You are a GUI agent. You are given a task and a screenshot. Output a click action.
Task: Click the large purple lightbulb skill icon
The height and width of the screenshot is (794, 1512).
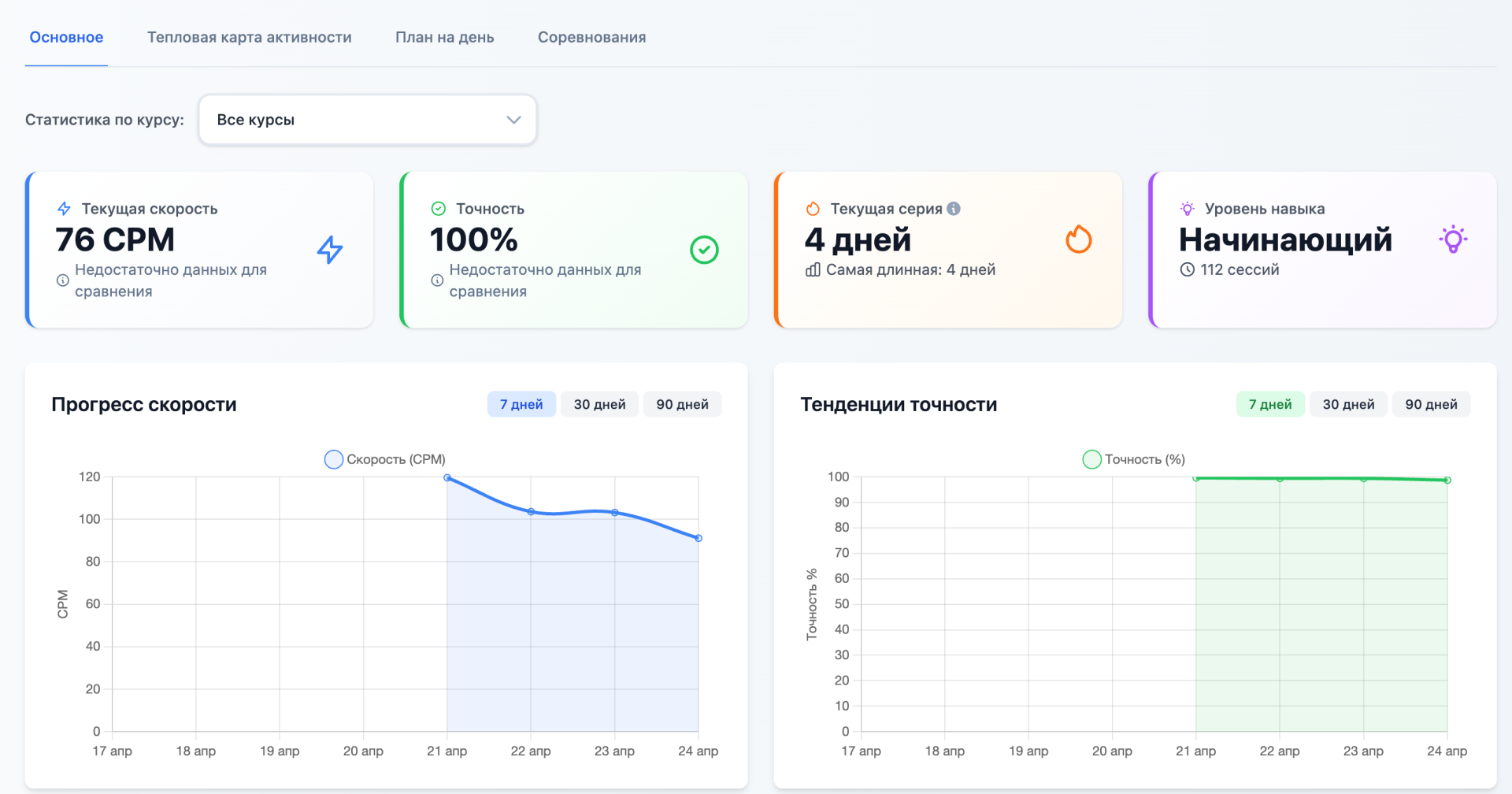tap(1453, 239)
